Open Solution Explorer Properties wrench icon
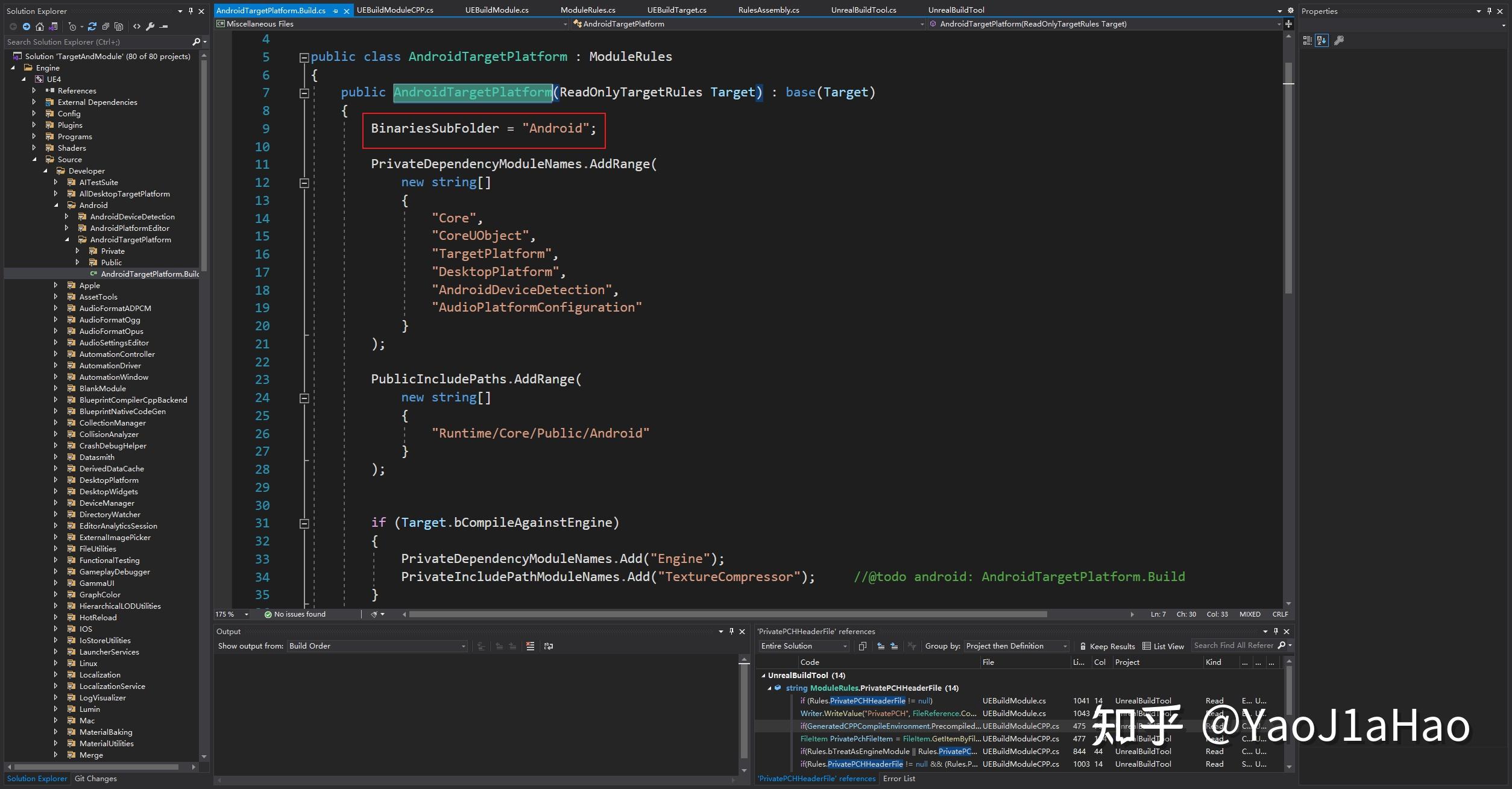Image resolution: width=1512 pixels, height=789 pixels. pyautogui.click(x=150, y=27)
